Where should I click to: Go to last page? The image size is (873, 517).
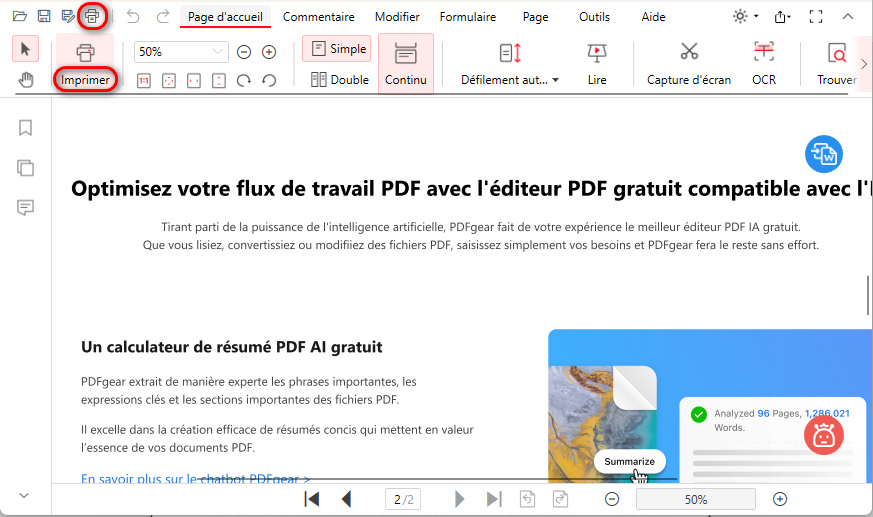coord(494,499)
